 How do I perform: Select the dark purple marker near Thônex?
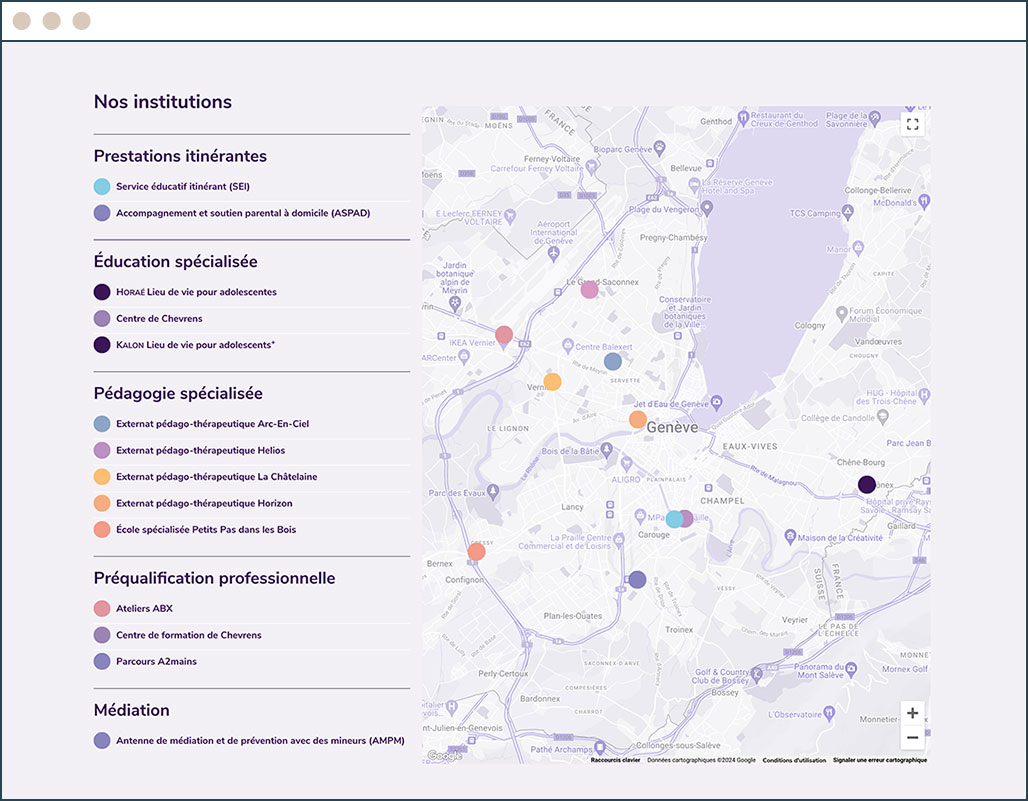point(867,484)
